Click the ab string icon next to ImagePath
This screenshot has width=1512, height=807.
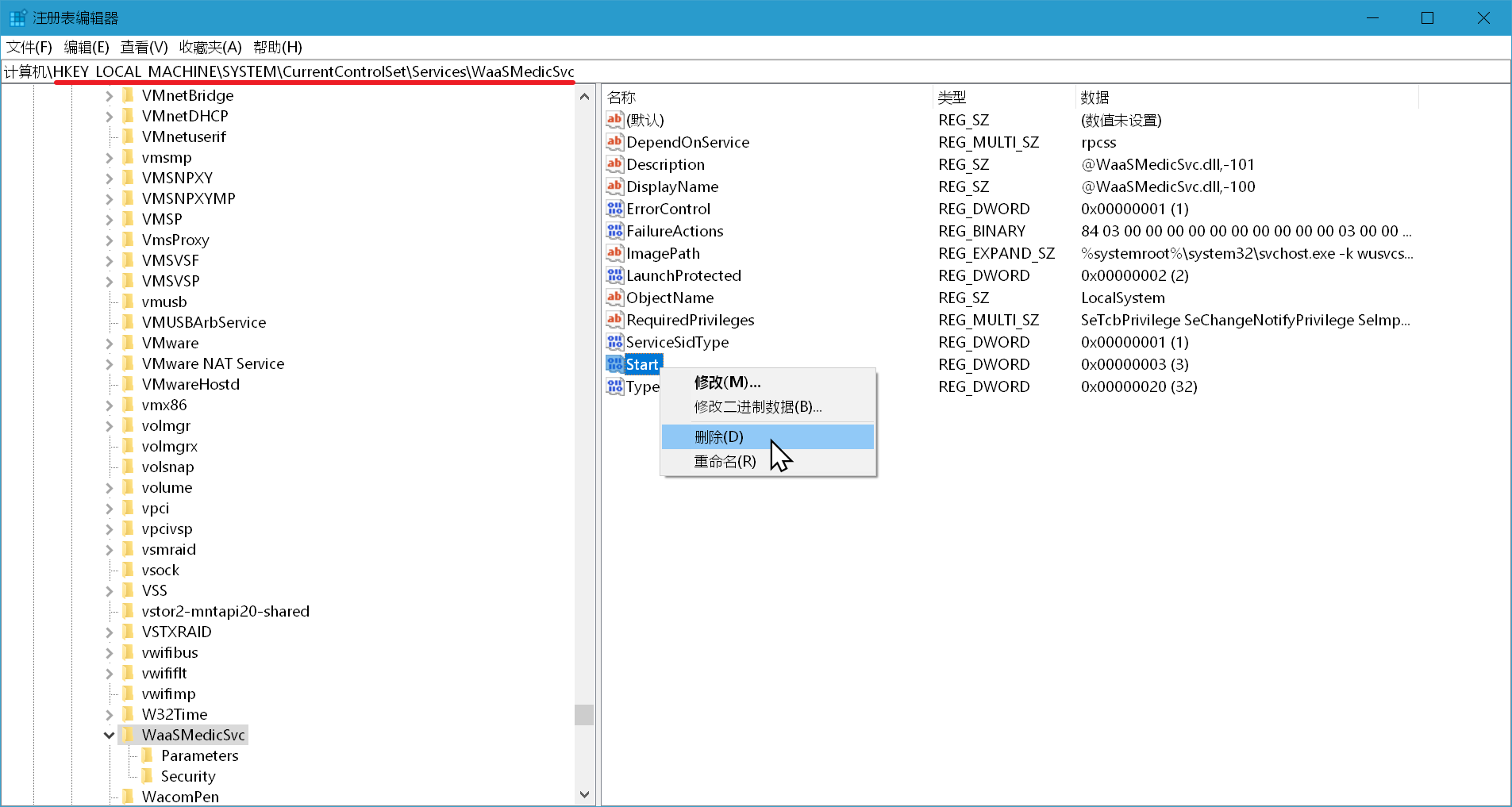click(x=614, y=253)
